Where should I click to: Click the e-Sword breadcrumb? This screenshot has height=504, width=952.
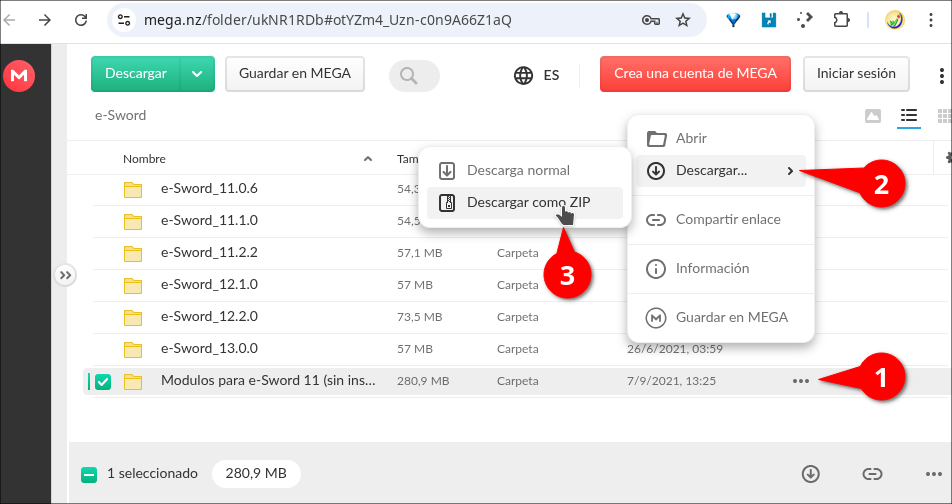(x=120, y=115)
